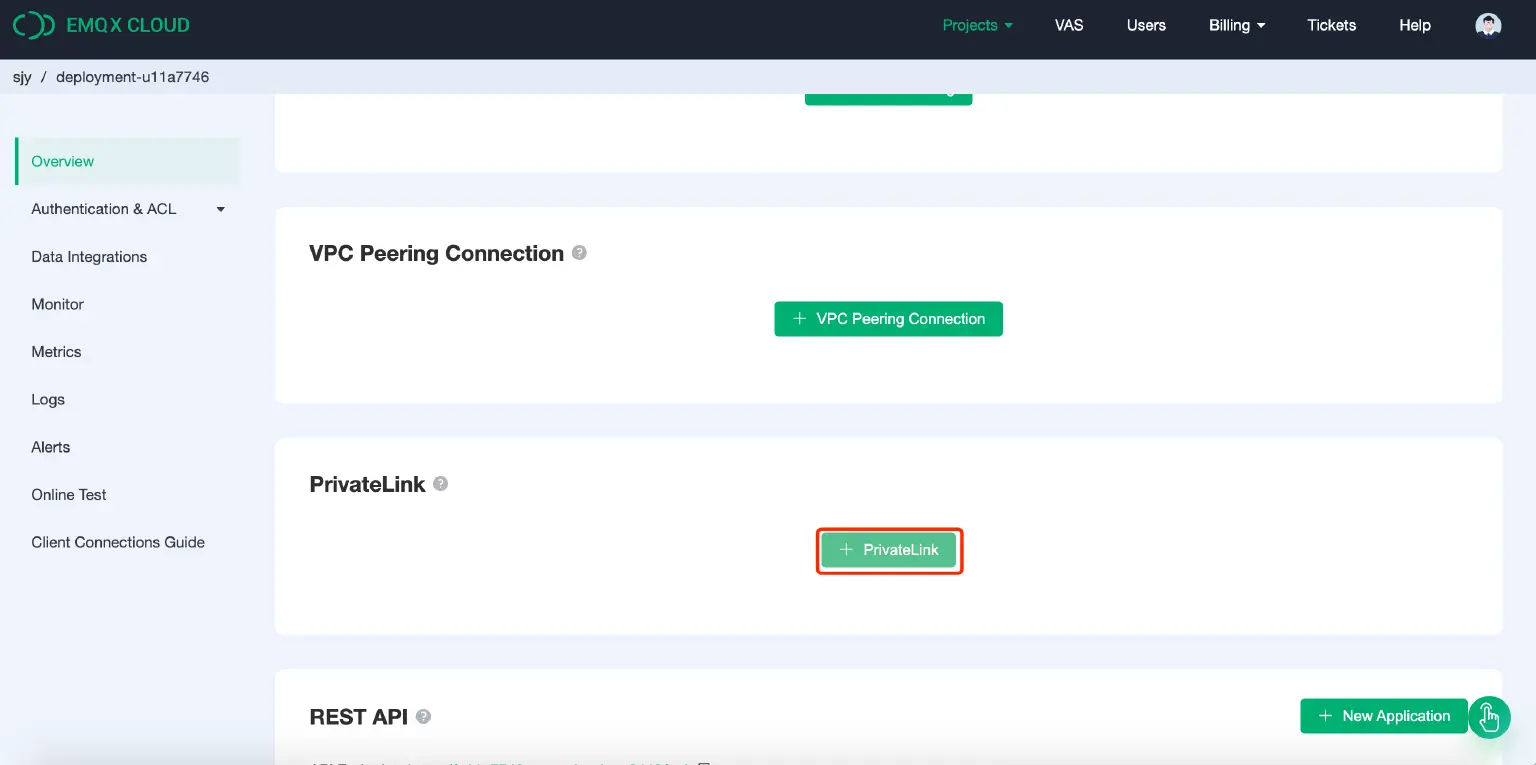Click the plus icon on New Application button

(1325, 716)
